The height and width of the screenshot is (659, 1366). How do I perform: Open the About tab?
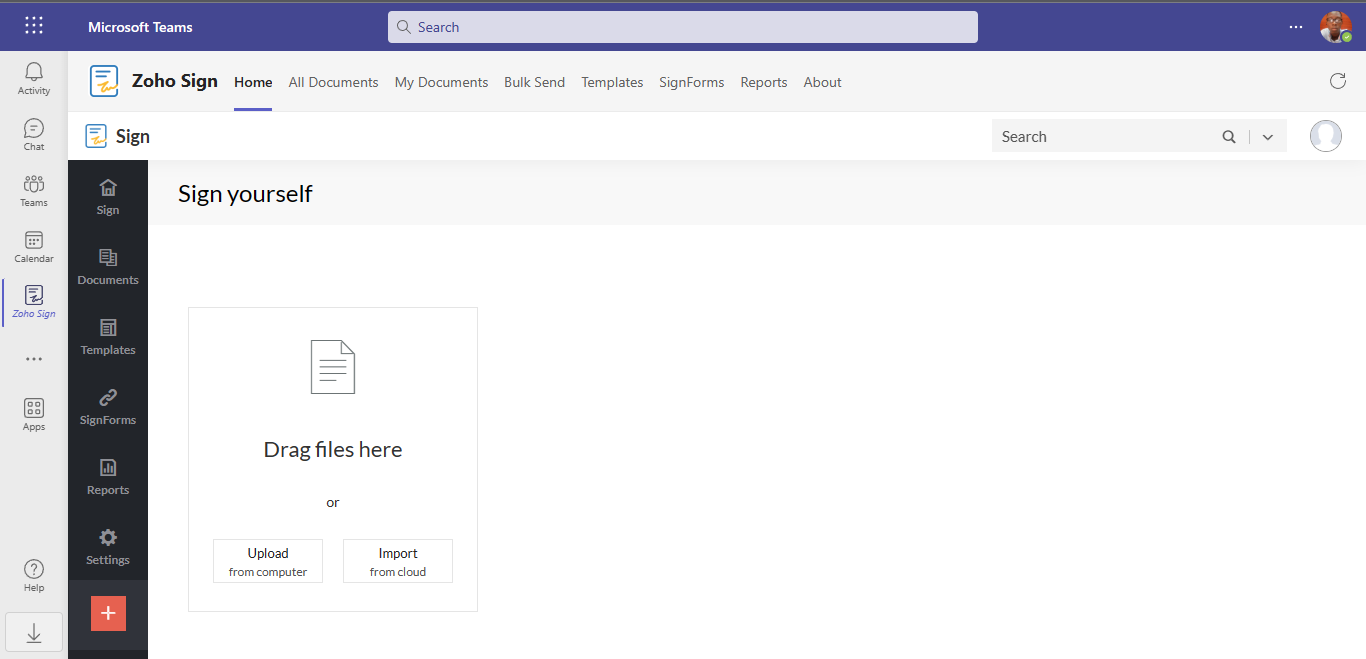coord(822,82)
